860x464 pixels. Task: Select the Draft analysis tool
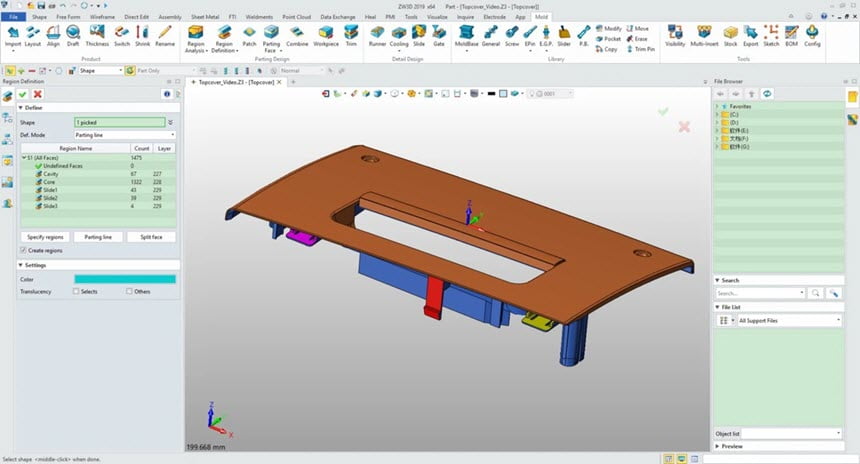pos(73,37)
